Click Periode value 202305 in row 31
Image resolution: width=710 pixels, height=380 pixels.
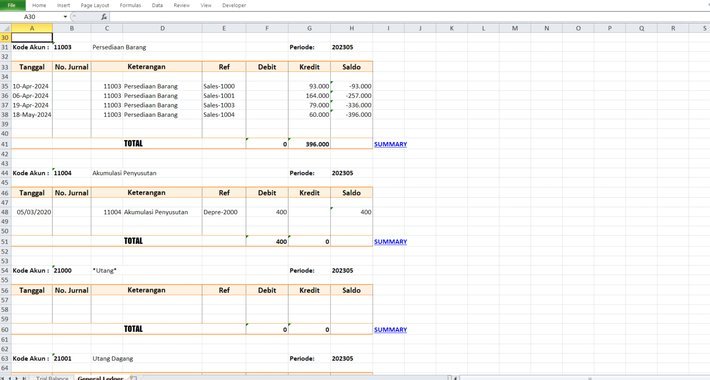342,47
